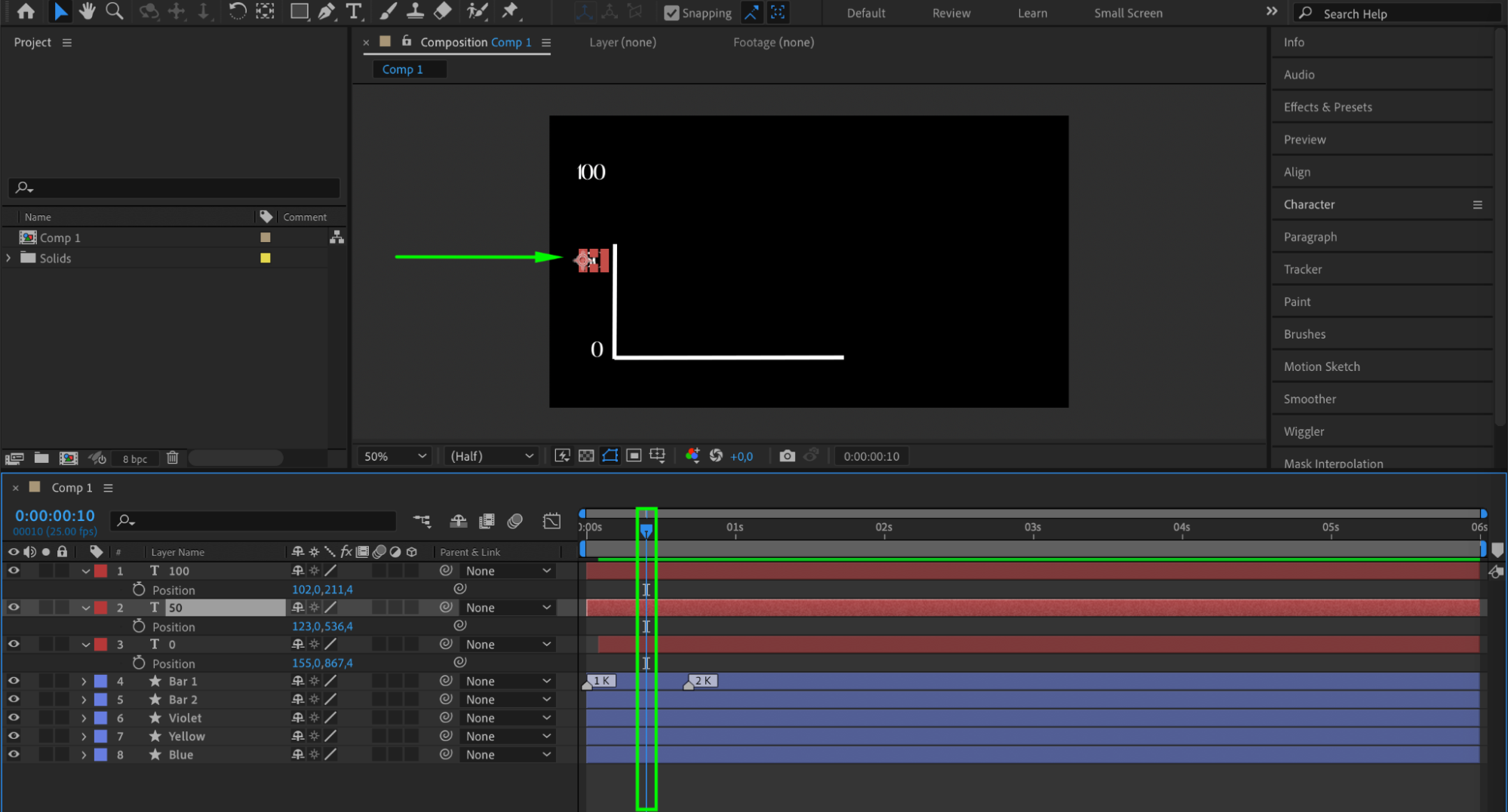Click the Position stopwatch for layer 100

click(139, 590)
